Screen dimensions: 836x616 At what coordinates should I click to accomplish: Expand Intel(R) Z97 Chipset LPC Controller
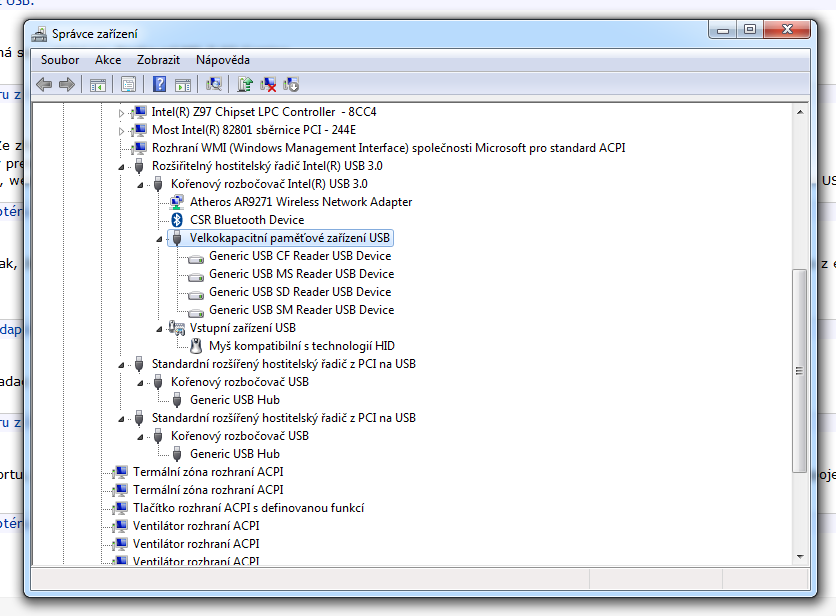click(x=122, y=112)
